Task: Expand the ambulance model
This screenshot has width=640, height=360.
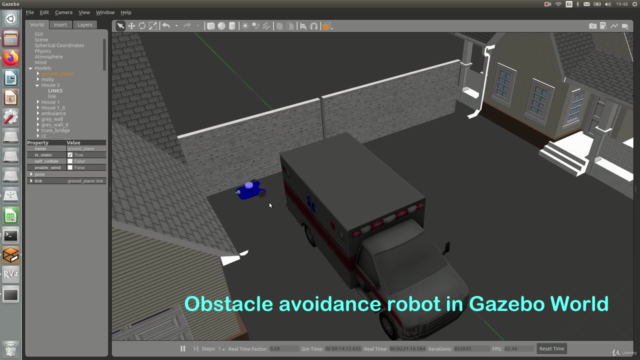Action: click(38, 113)
